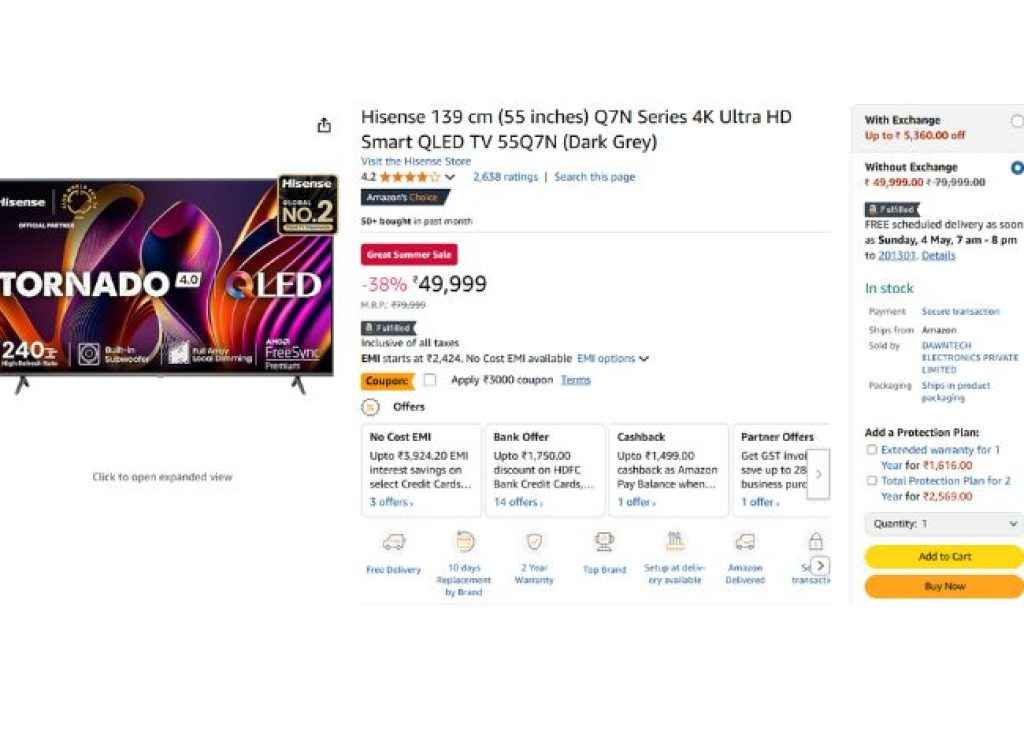Click the Top Brand trophy icon
The height and width of the screenshot is (756, 1024).
pyautogui.click(x=604, y=542)
